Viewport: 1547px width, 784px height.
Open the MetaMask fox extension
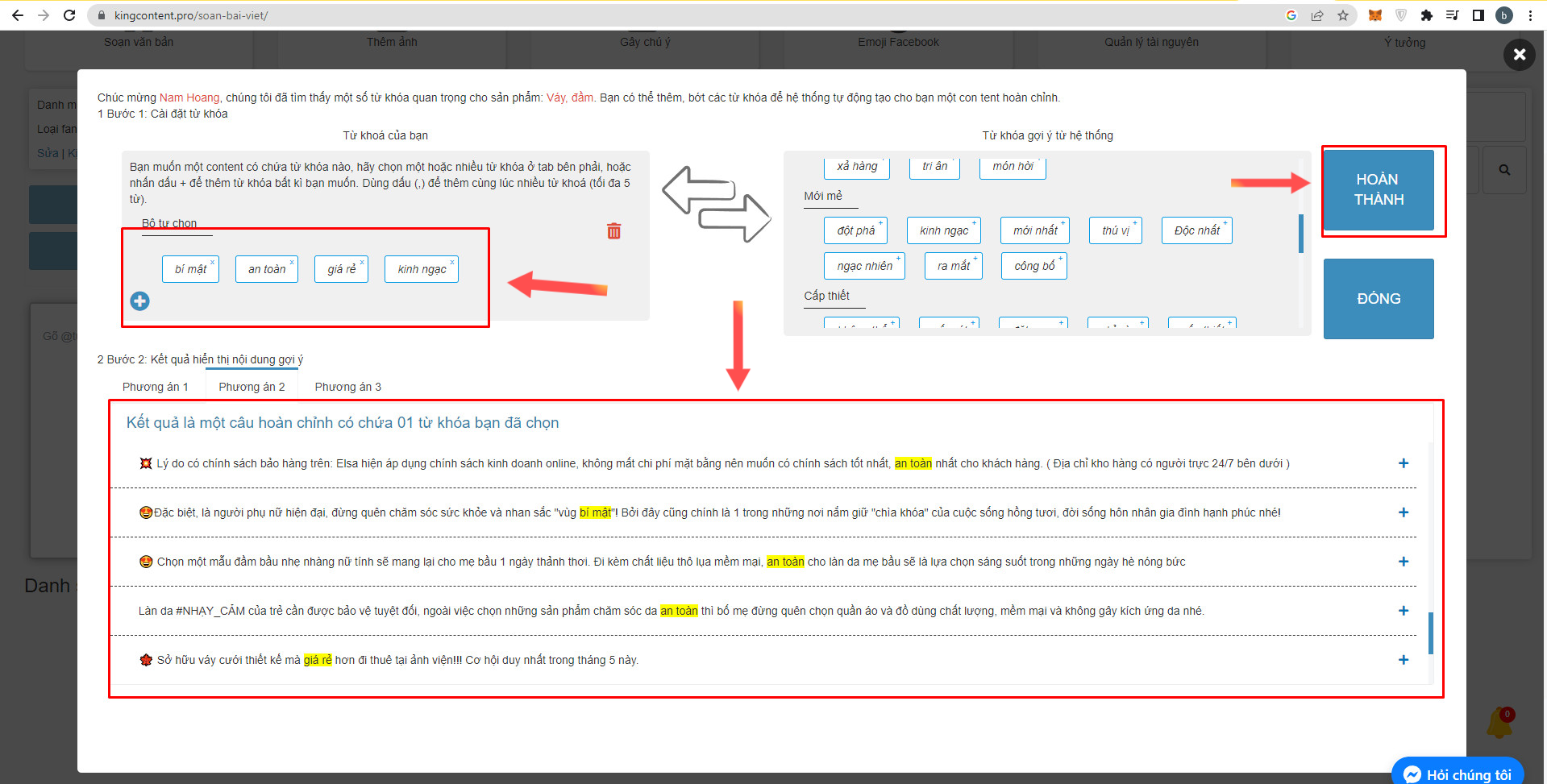pyautogui.click(x=1375, y=15)
